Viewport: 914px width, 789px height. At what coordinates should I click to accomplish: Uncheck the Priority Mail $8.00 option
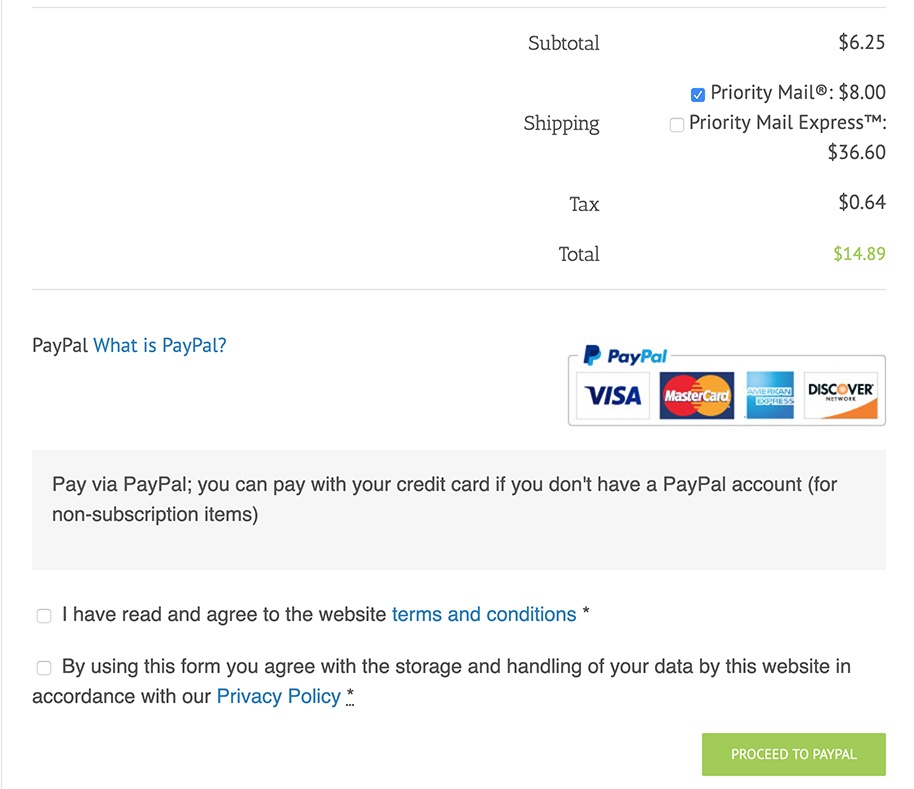[698, 94]
